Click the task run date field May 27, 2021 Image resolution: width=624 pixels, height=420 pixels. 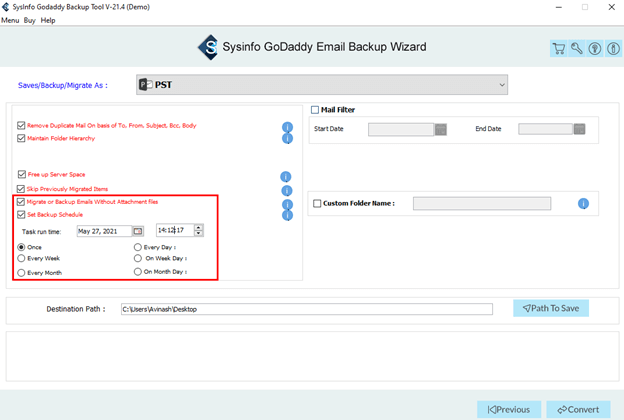[104, 231]
